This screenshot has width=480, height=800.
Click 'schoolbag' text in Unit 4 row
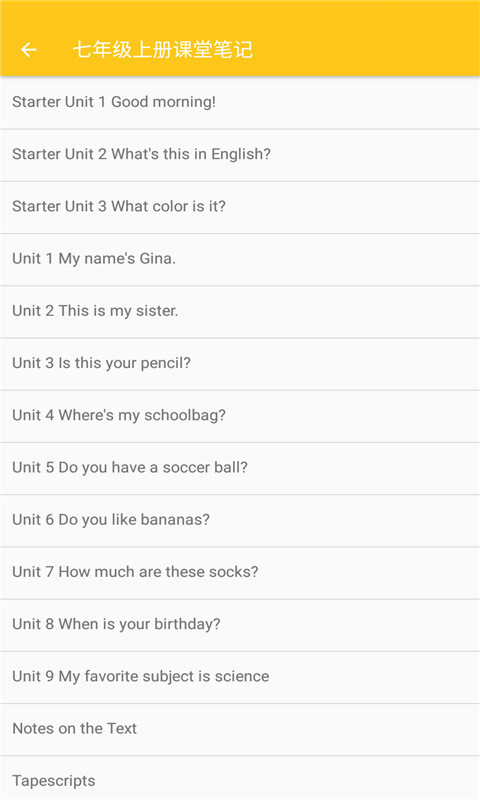tap(185, 415)
